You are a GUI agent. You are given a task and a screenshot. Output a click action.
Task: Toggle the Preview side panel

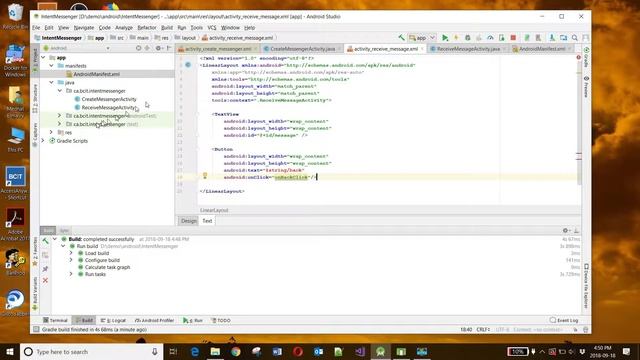tap(586, 87)
